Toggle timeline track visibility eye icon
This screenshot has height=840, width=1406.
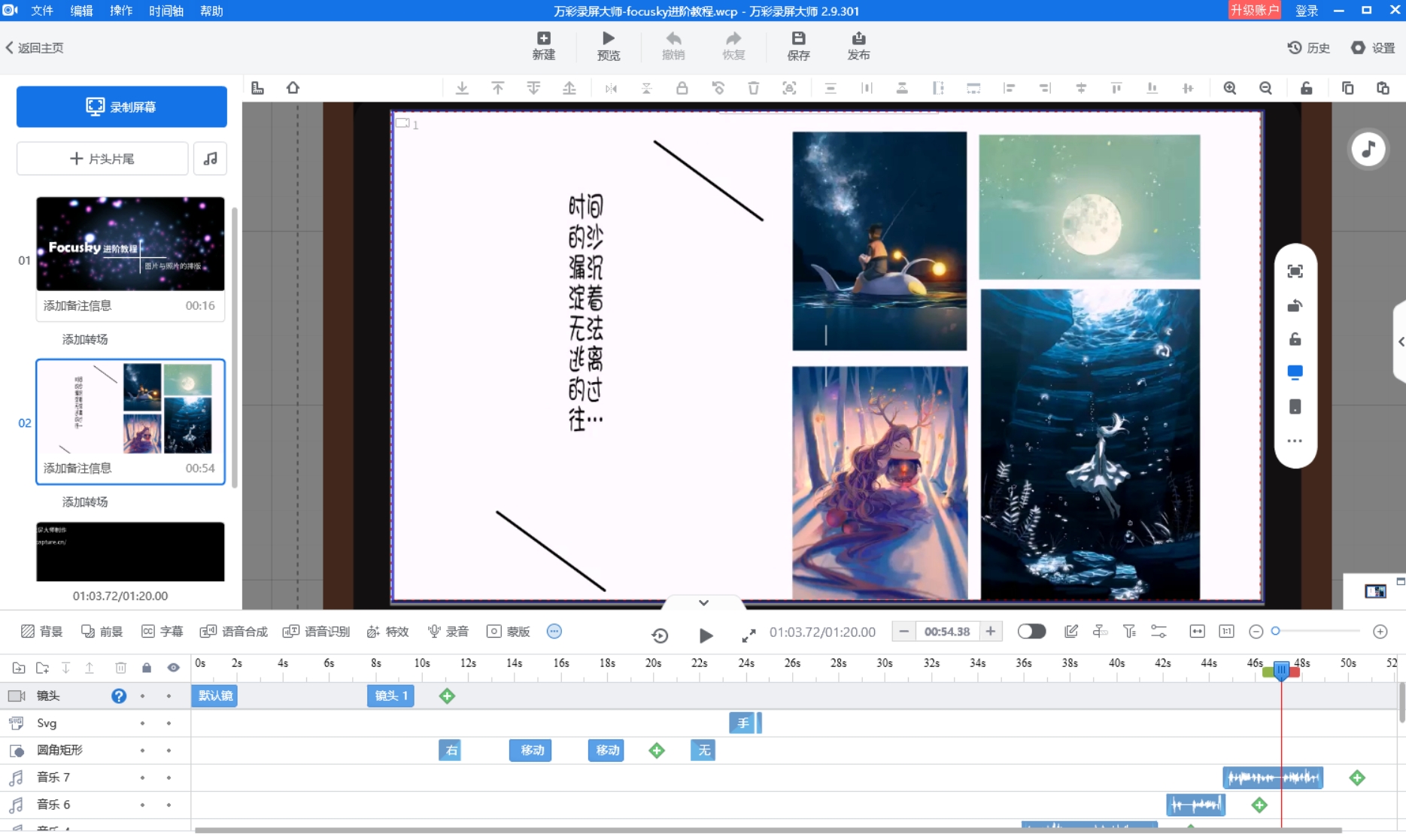click(x=174, y=668)
